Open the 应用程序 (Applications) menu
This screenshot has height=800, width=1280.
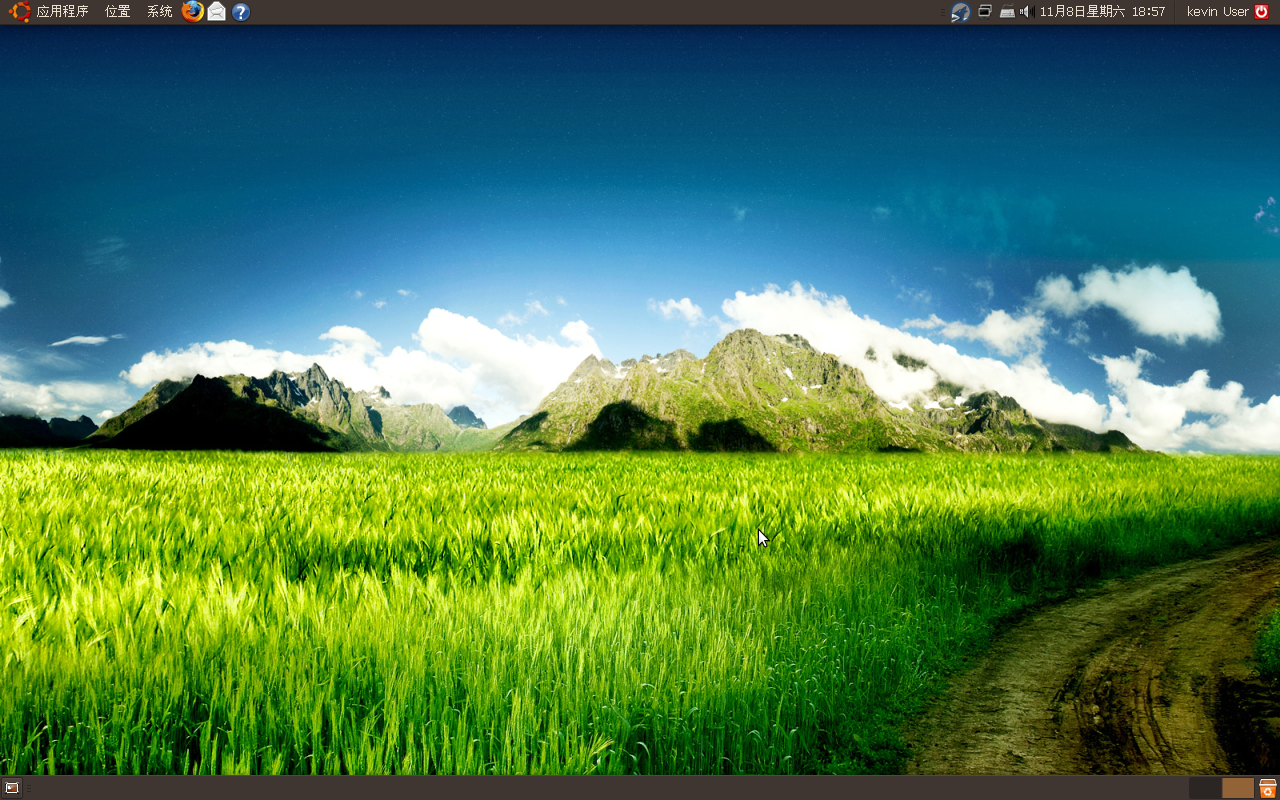pyautogui.click(x=62, y=12)
